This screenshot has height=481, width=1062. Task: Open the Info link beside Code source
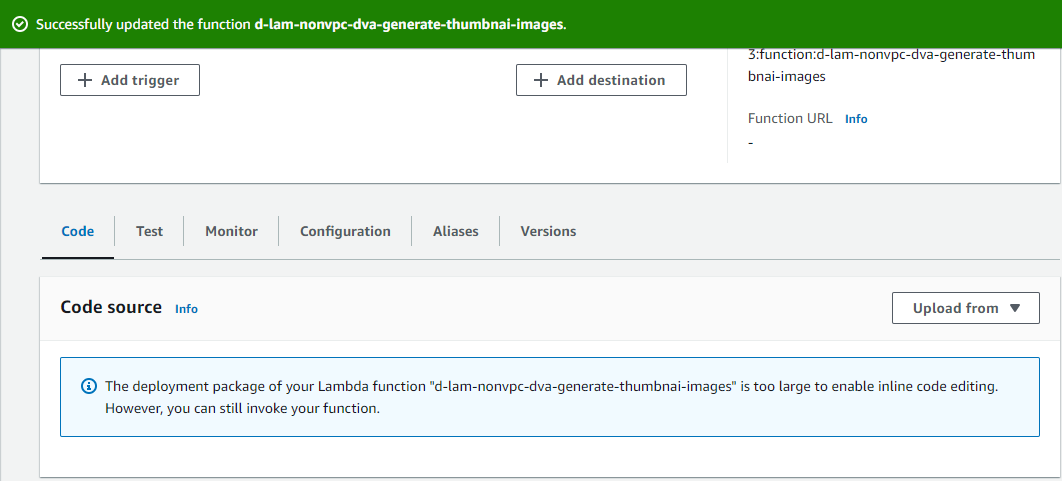tap(186, 309)
